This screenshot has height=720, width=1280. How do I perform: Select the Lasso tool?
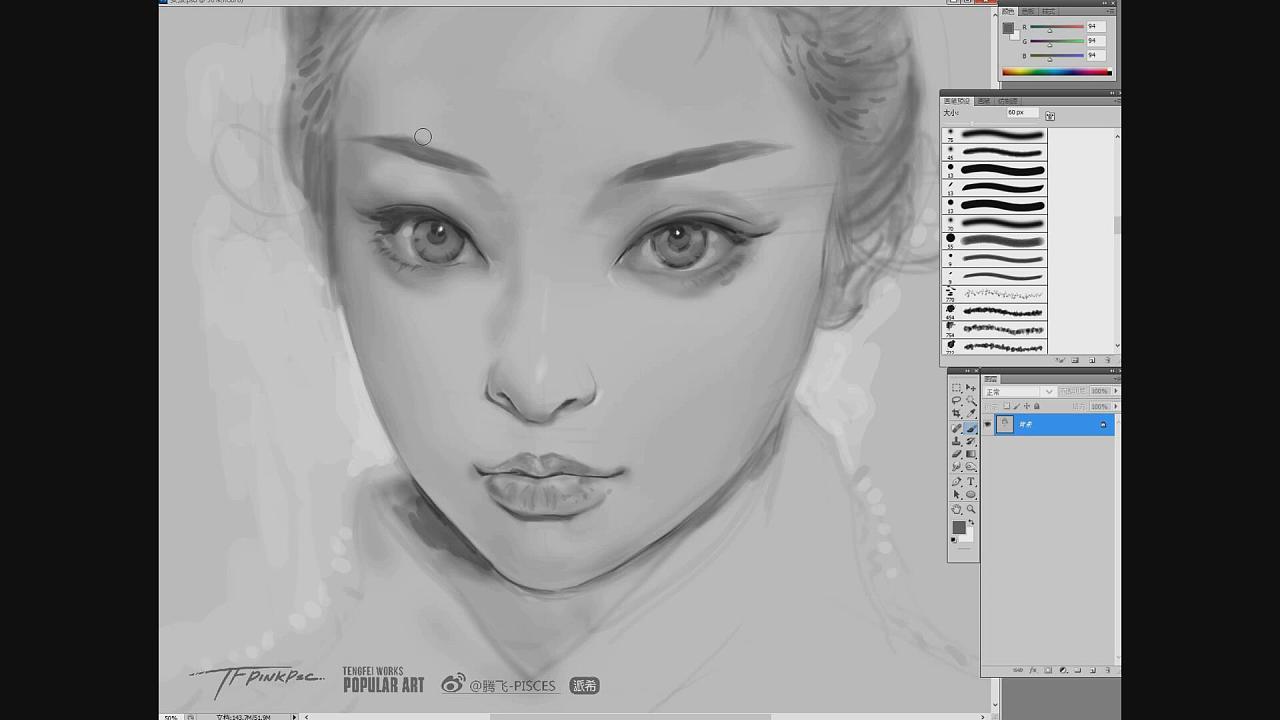tap(957, 400)
